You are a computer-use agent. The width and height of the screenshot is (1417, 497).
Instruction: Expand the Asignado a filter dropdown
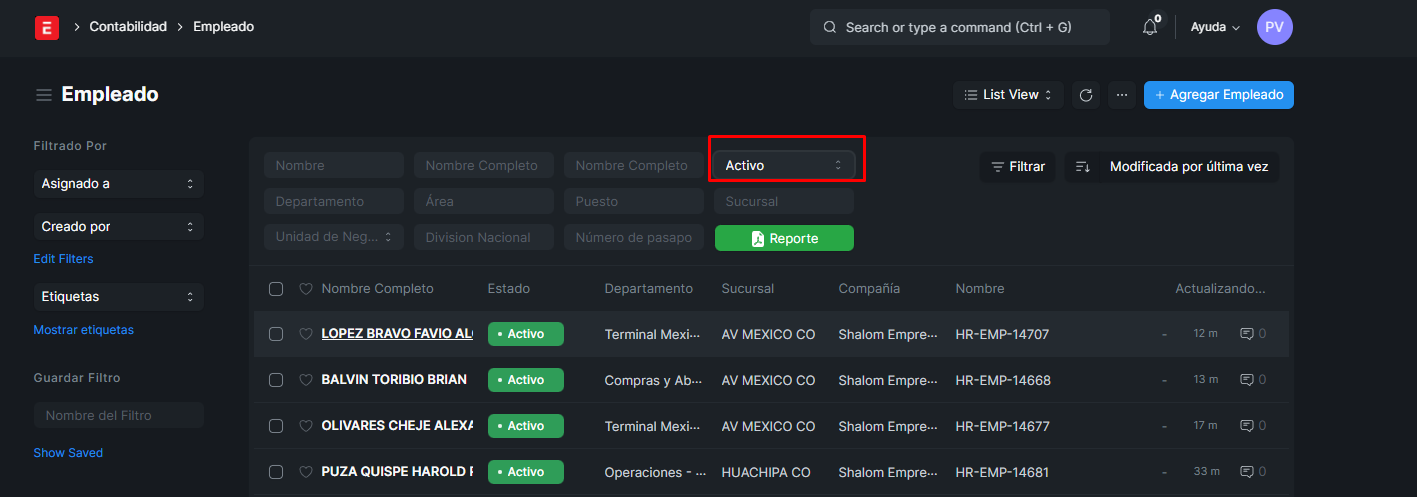(x=118, y=184)
